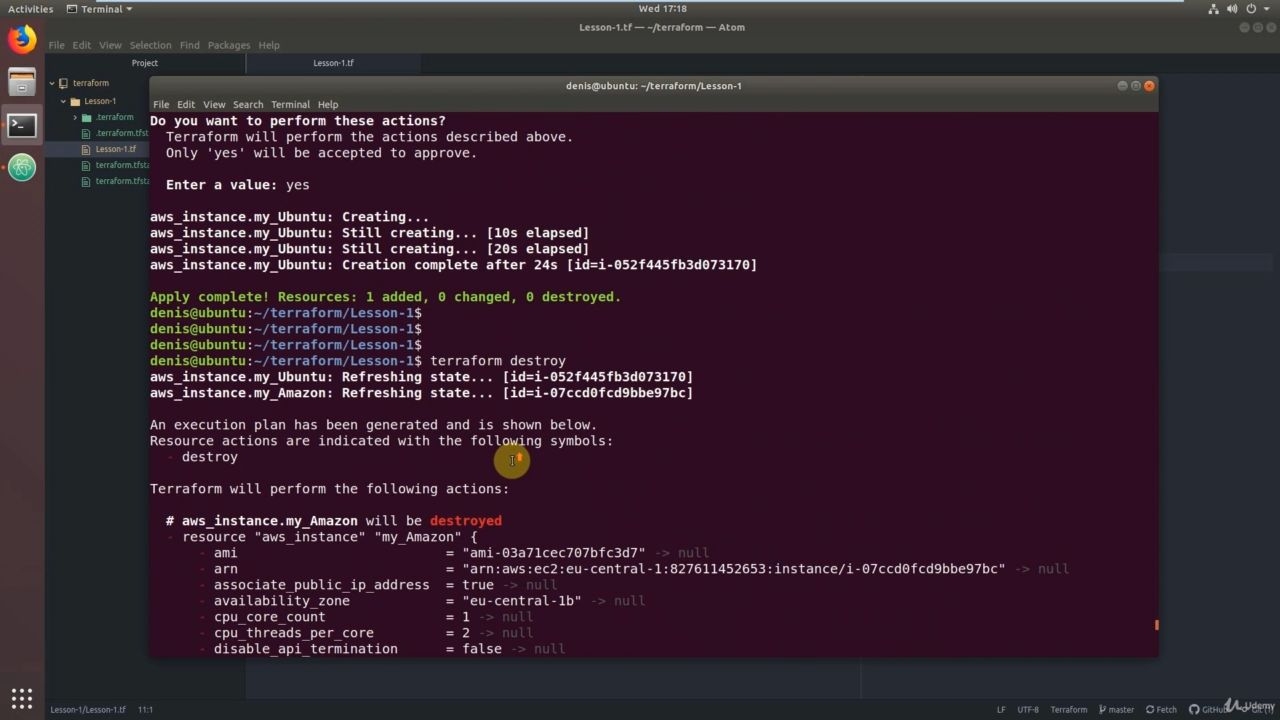Open Atom's Selection menu
The width and height of the screenshot is (1280, 720).
151,45
